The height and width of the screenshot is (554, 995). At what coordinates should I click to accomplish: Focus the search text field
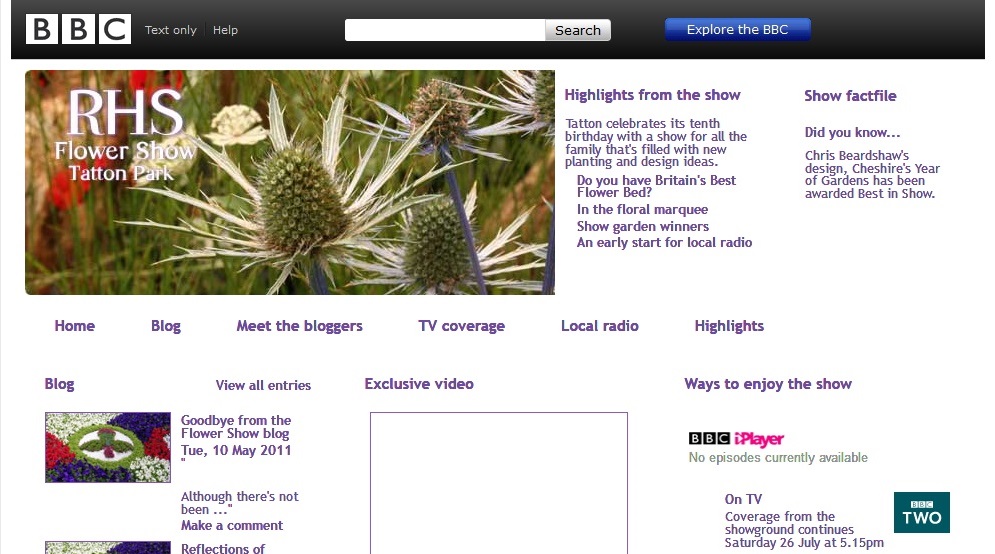[x=445, y=30]
